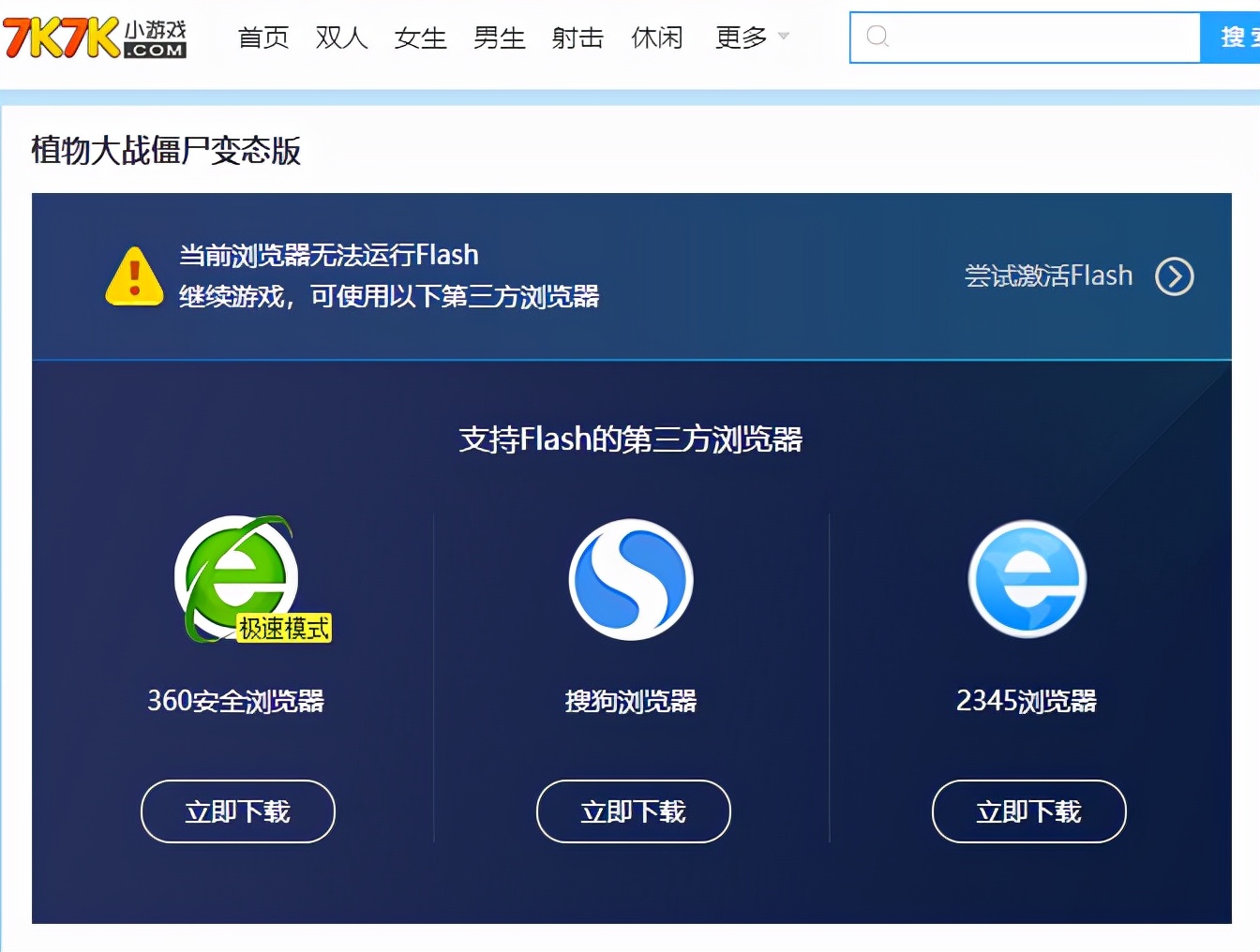Viewport: 1260px width, 952px height.
Task: Click the 搜狗浏览器 browser icon
Action: pos(630,579)
